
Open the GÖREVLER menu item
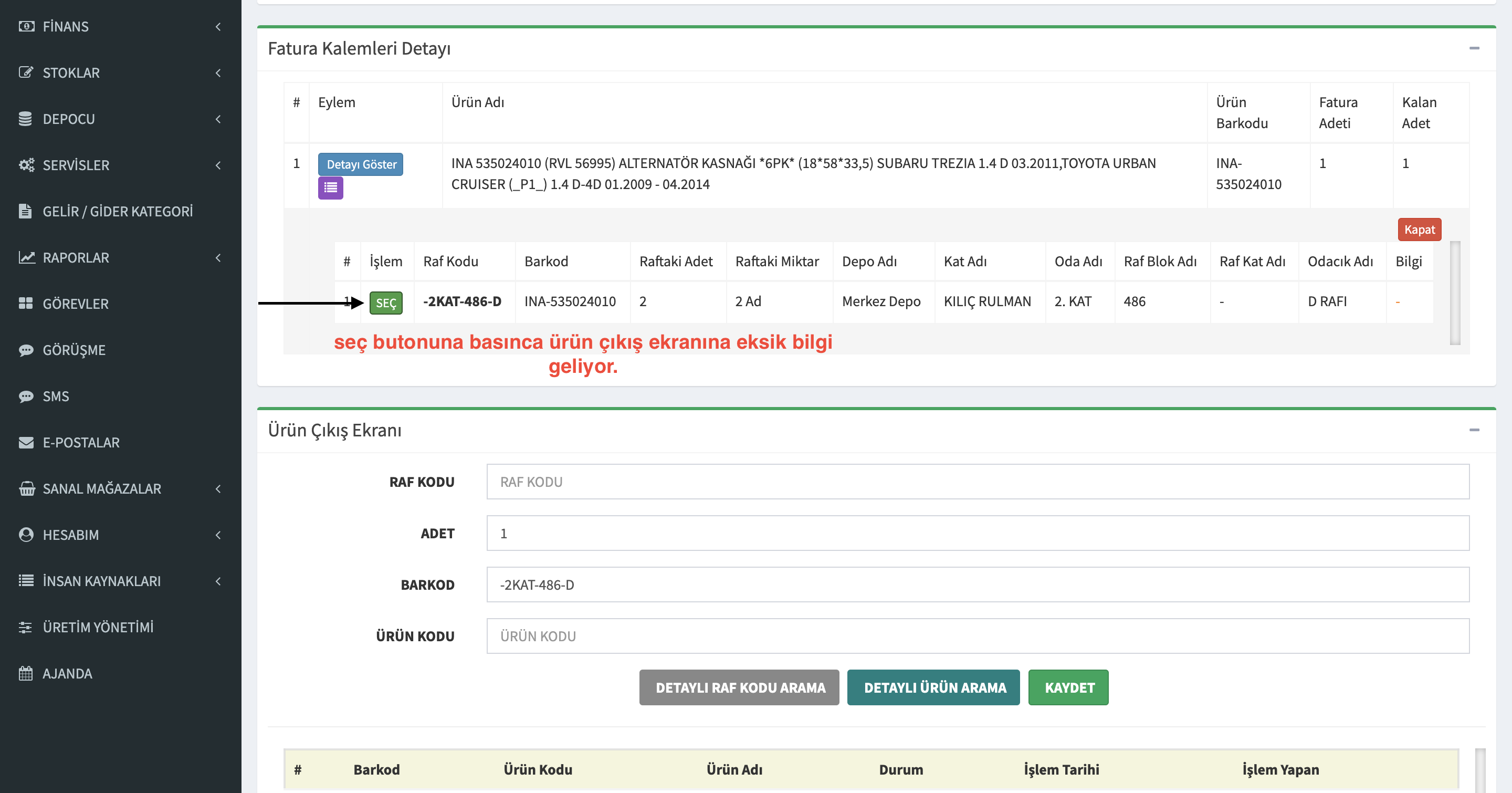pos(75,304)
